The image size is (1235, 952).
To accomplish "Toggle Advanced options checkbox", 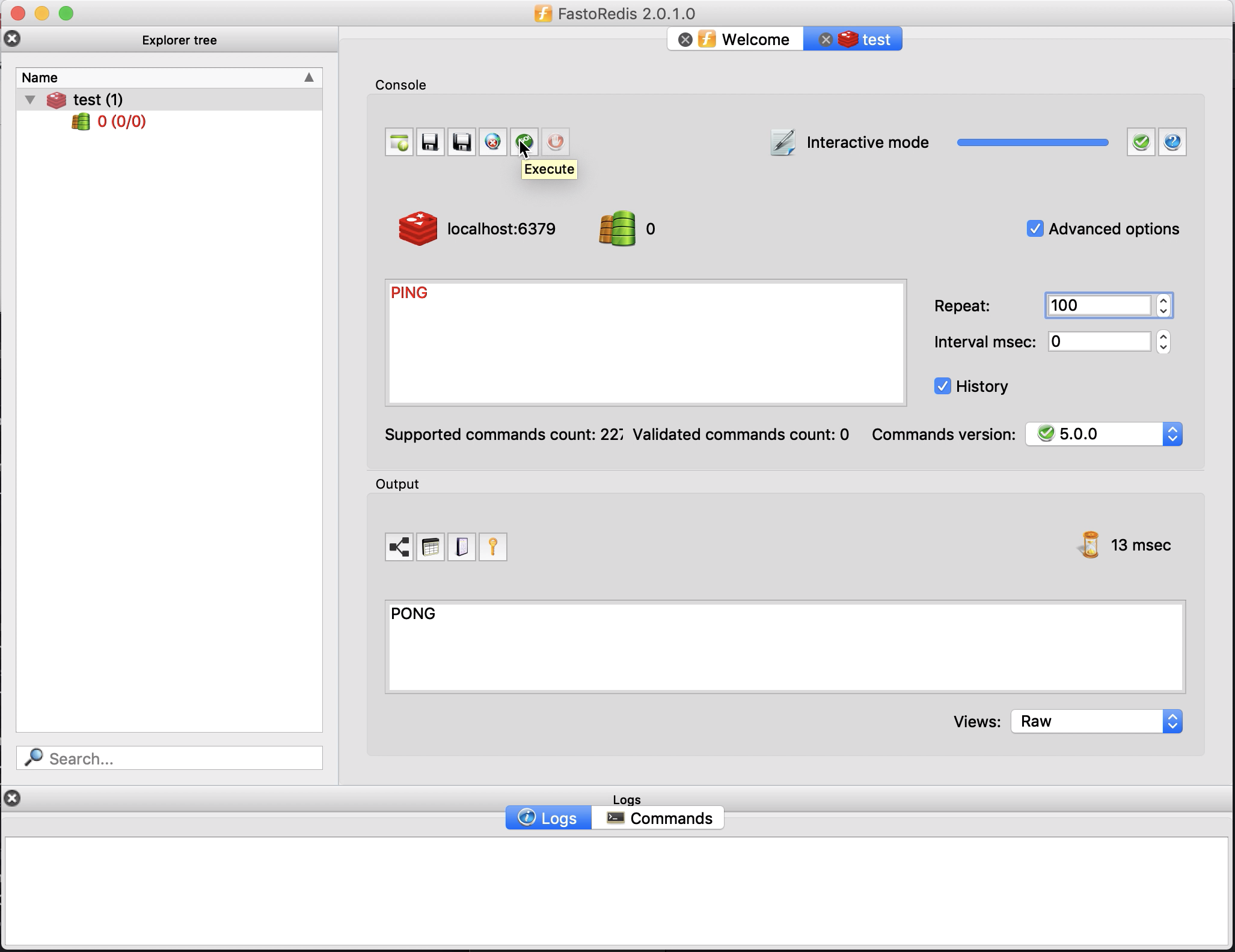I will [1035, 229].
